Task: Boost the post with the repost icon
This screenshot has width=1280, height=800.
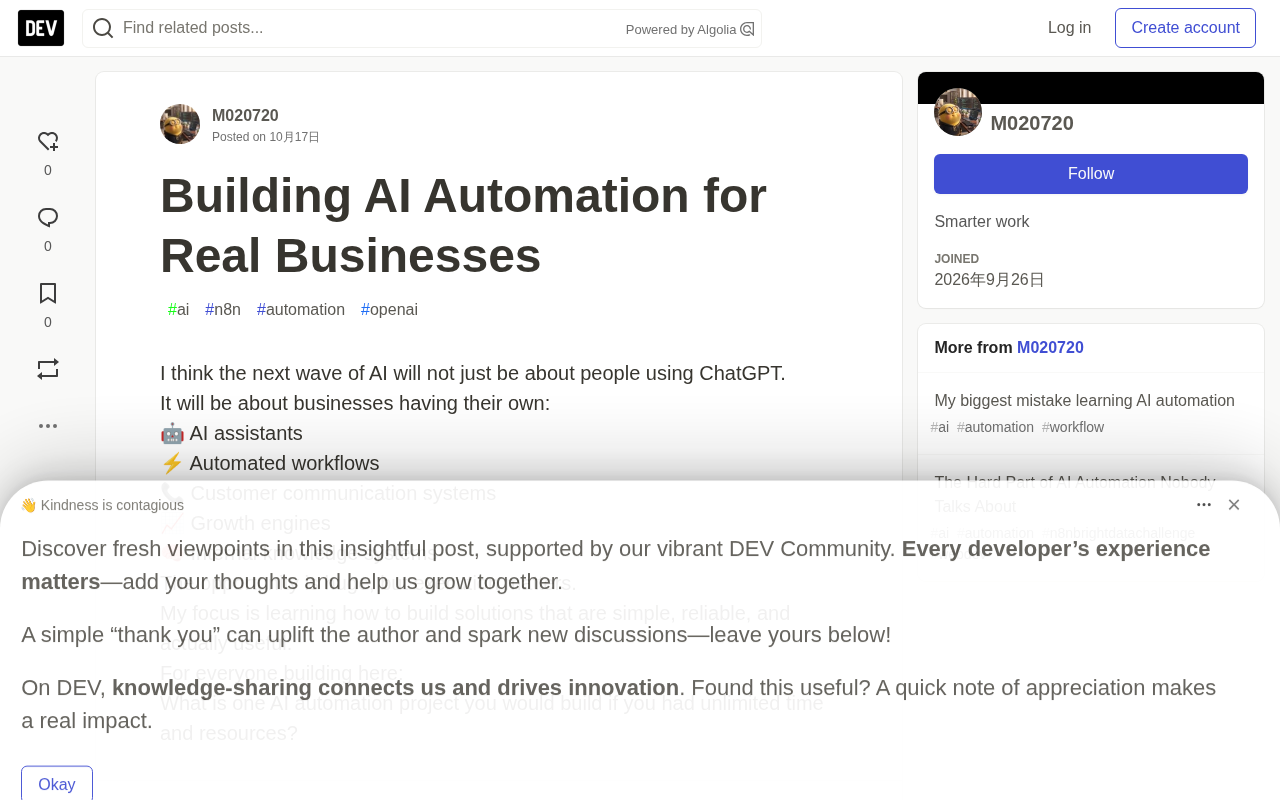Action: 48,369
